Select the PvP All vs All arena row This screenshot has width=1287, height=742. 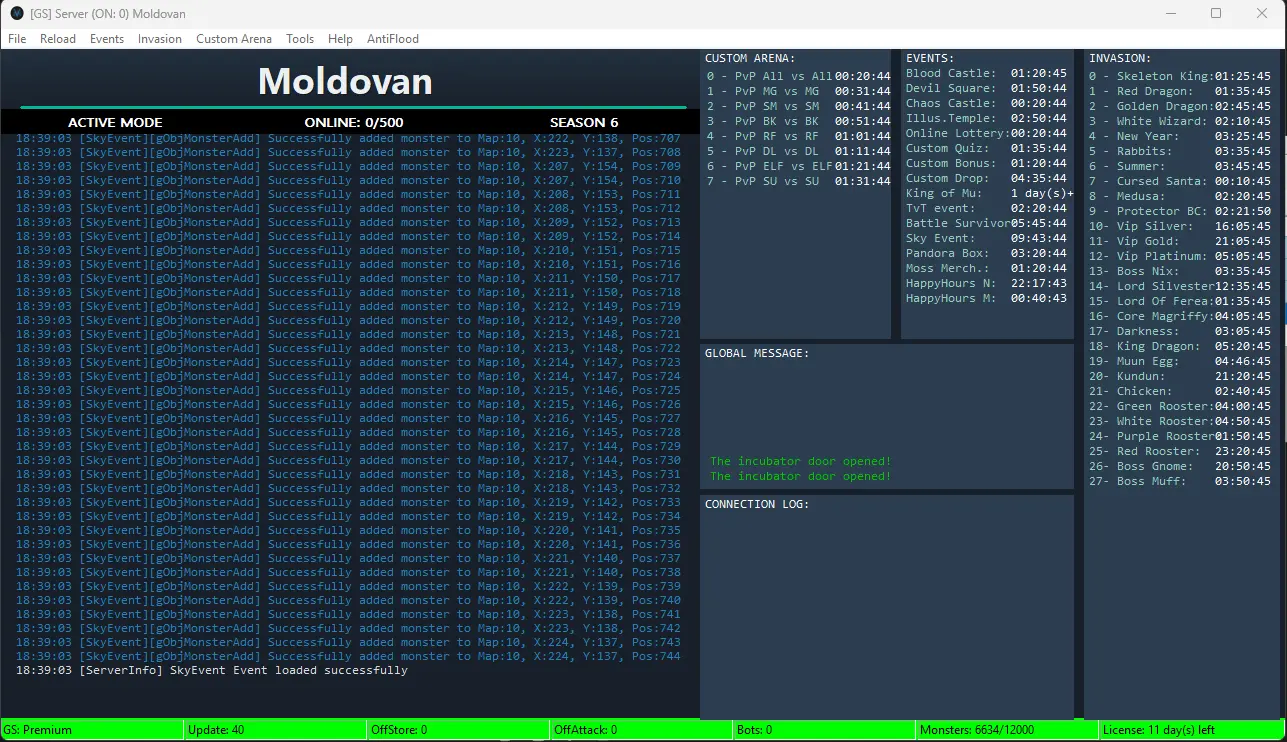point(797,76)
